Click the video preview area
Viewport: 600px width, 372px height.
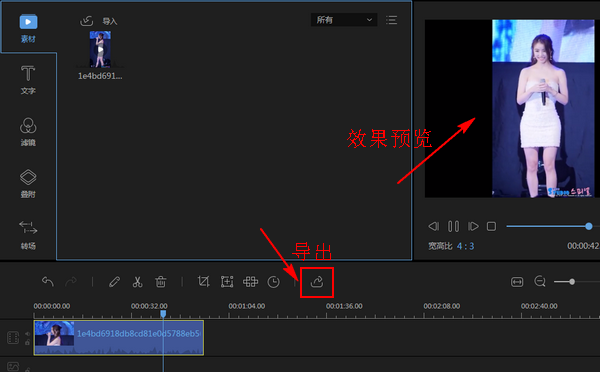(x=512, y=109)
